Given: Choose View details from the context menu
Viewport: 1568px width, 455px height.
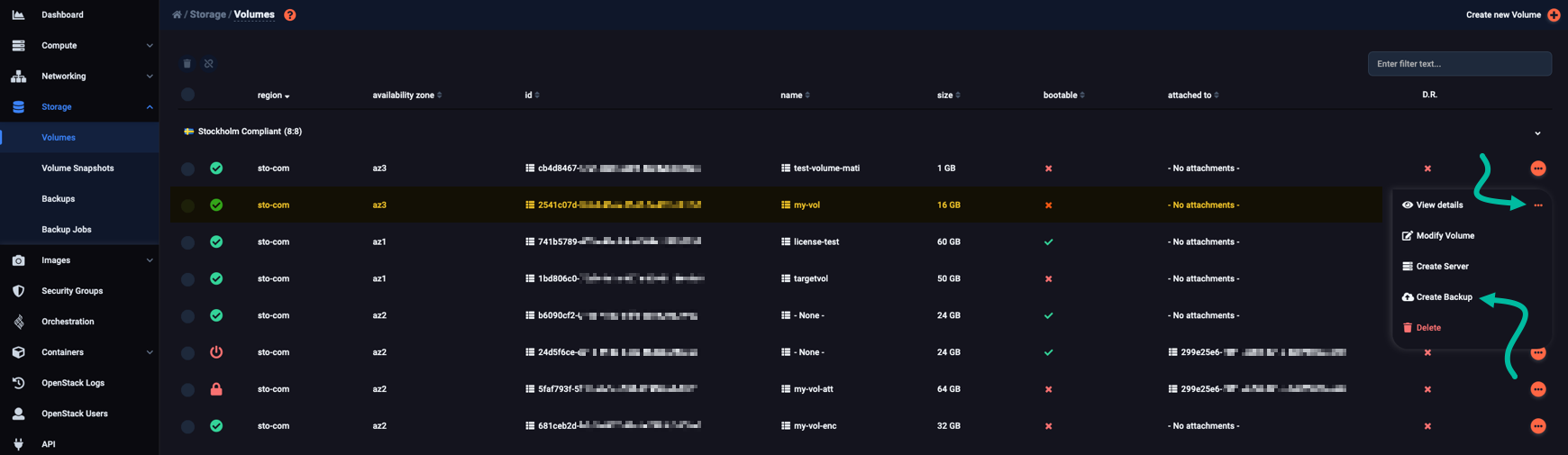Looking at the screenshot, I should click(x=1433, y=205).
